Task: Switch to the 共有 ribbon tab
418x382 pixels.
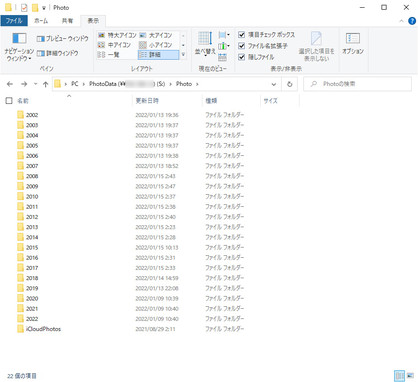Action: 67,21
